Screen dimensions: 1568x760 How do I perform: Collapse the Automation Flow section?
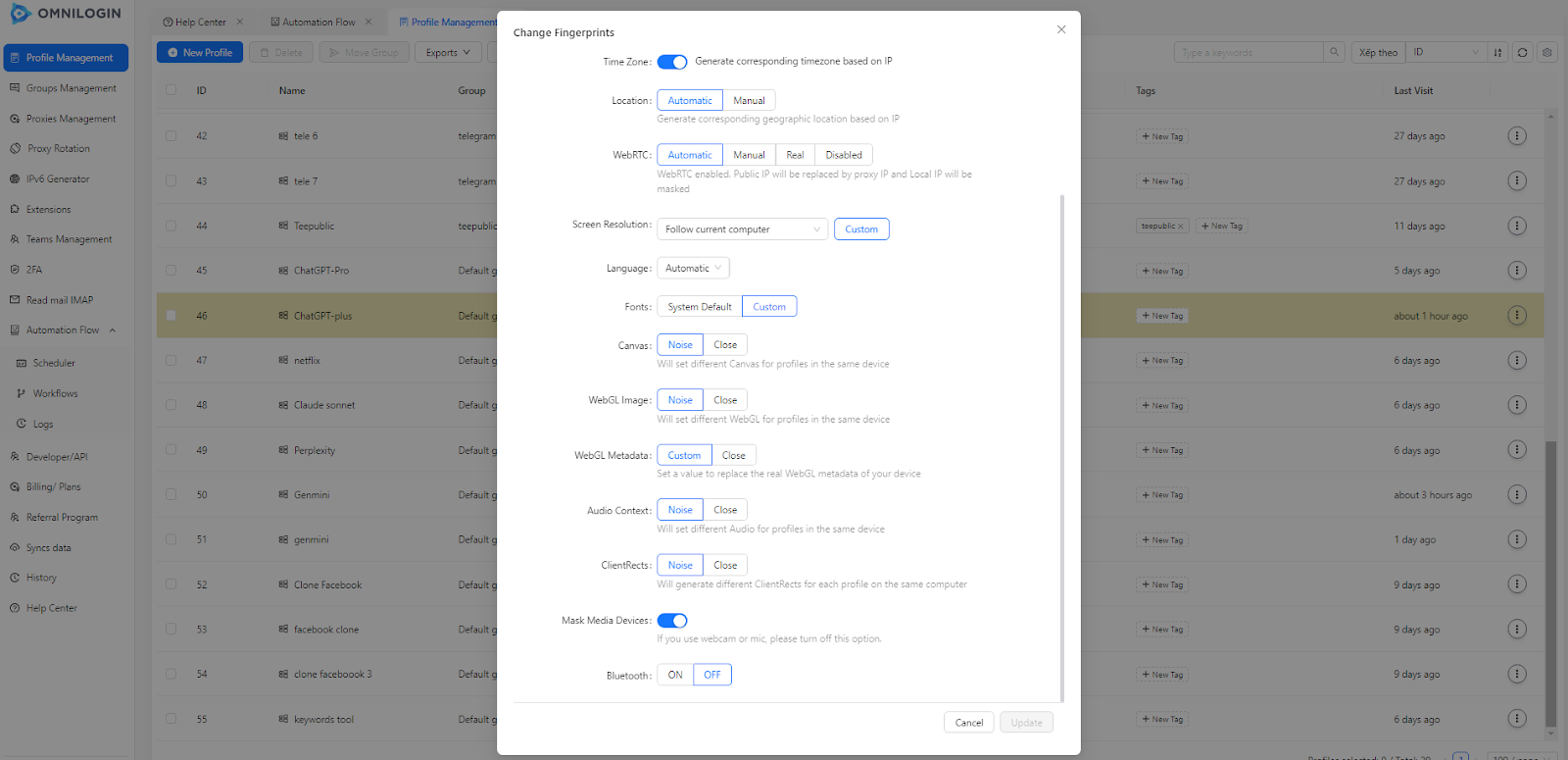113,330
